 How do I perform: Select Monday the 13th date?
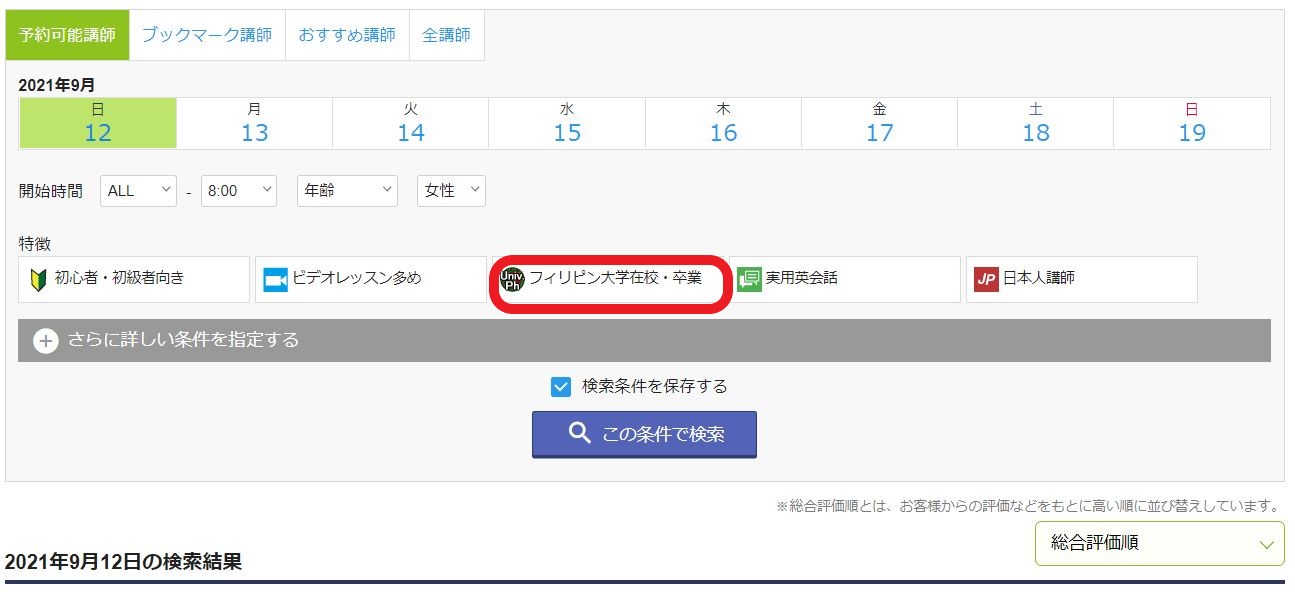pyautogui.click(x=254, y=123)
